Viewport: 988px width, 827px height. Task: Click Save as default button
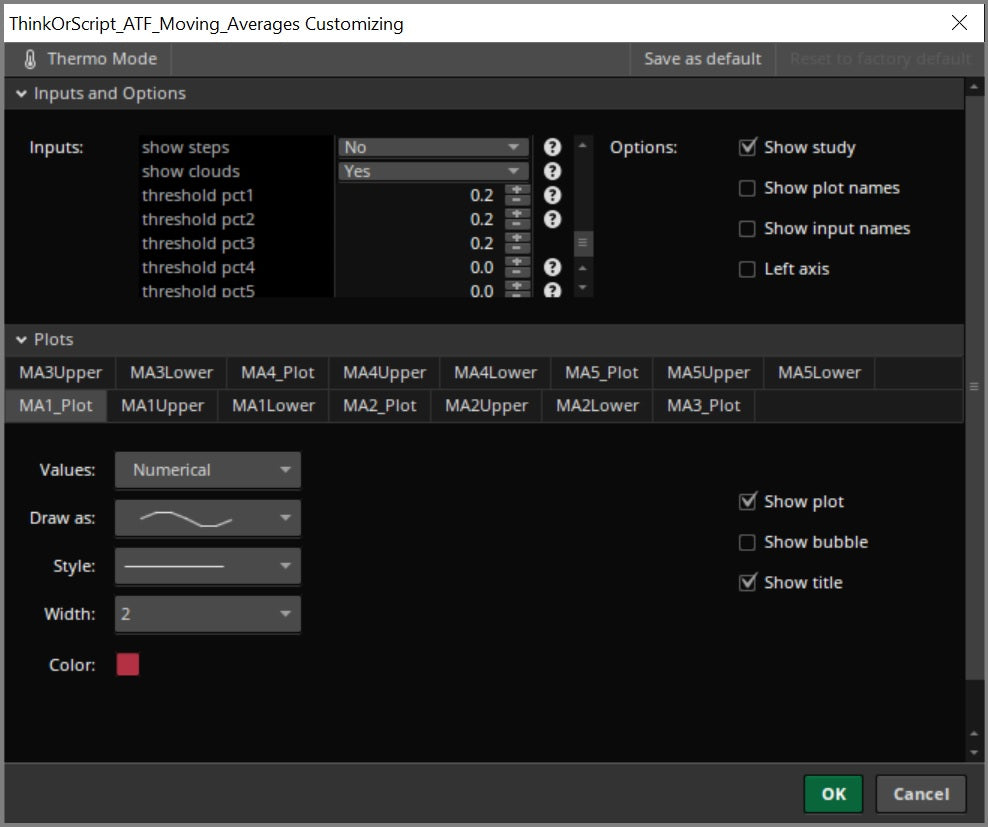[x=703, y=59]
